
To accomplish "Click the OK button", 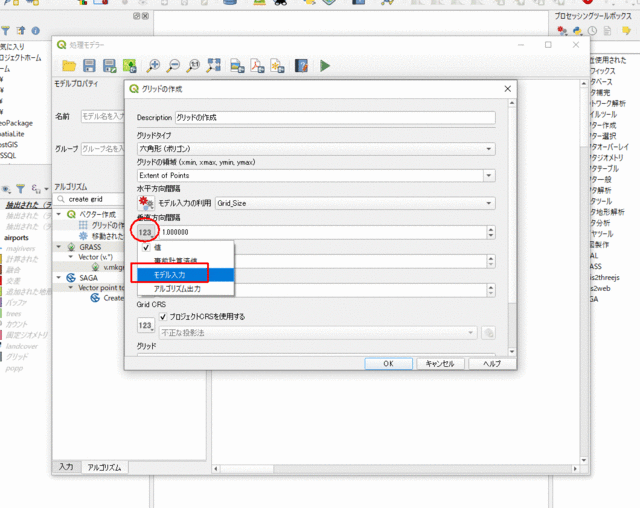I will [x=388, y=363].
